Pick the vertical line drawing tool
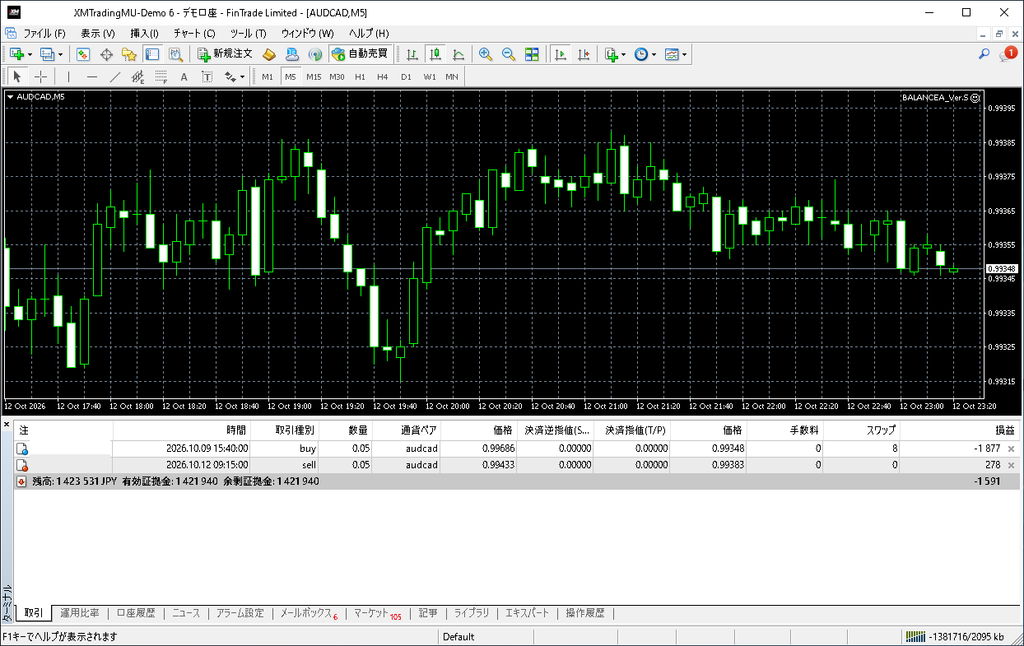Screen dimensions: 1024x646 [69, 77]
